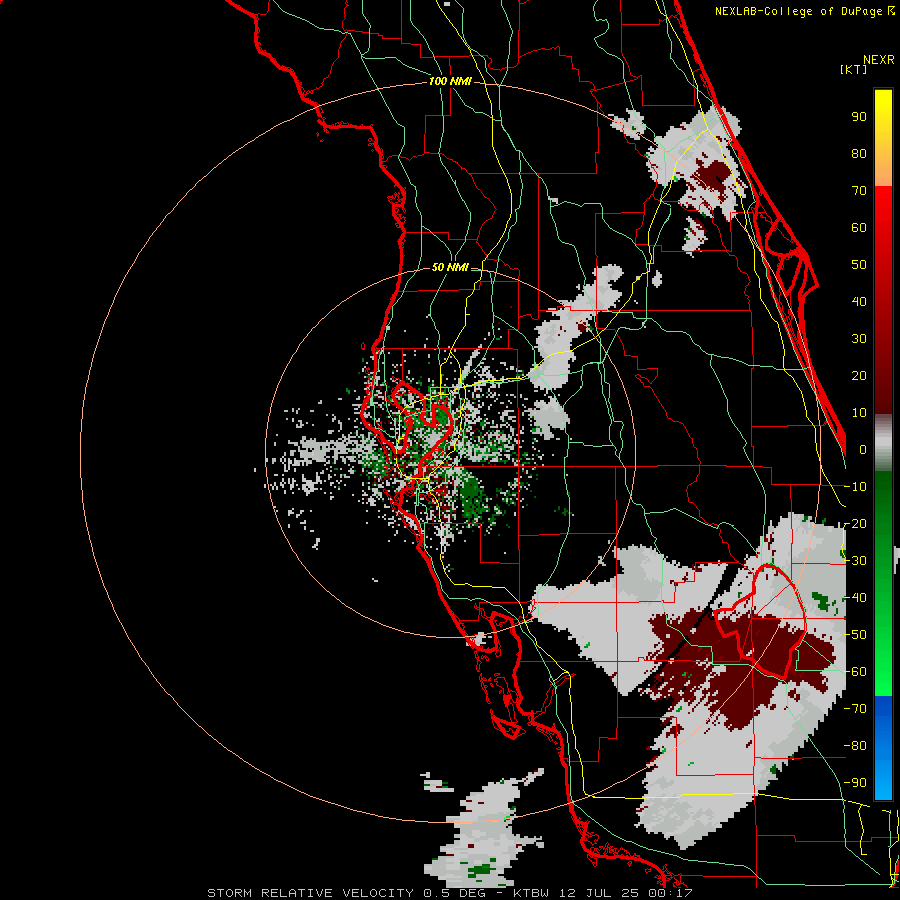Click the blue band of the color bar
This screenshot has height=900, width=900.
(883, 747)
